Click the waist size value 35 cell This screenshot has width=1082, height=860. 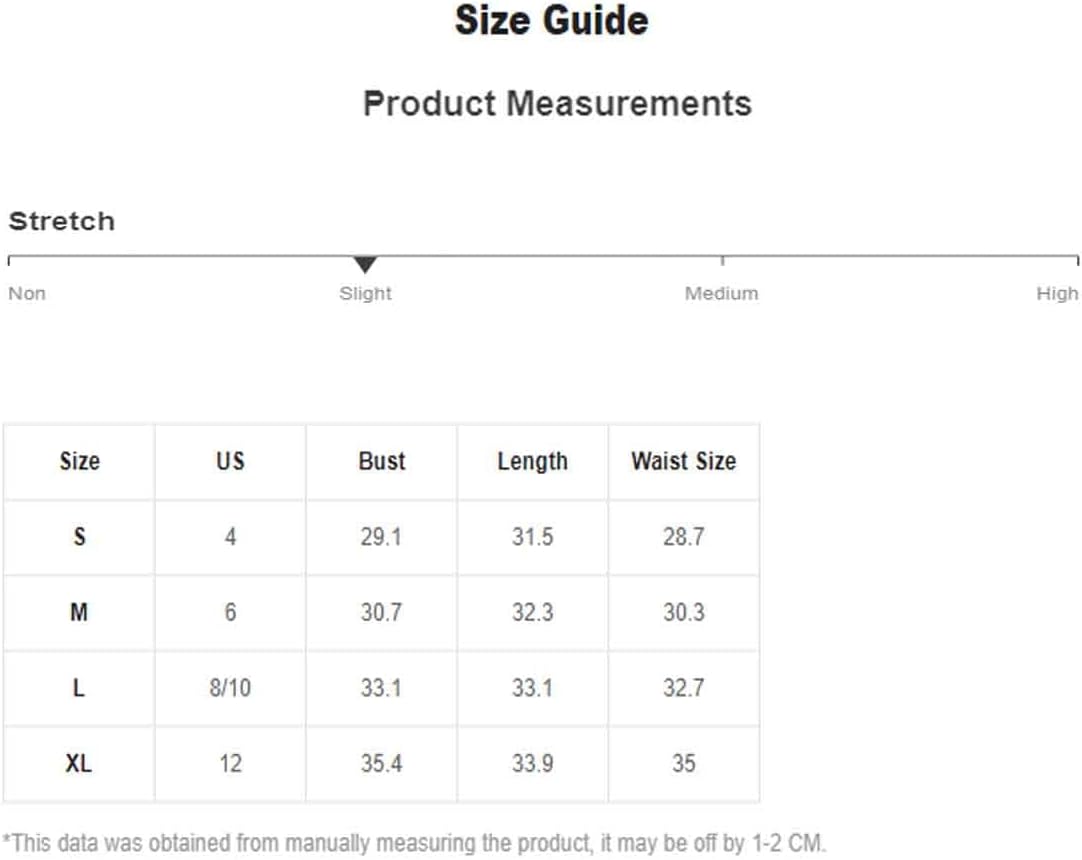[683, 764]
